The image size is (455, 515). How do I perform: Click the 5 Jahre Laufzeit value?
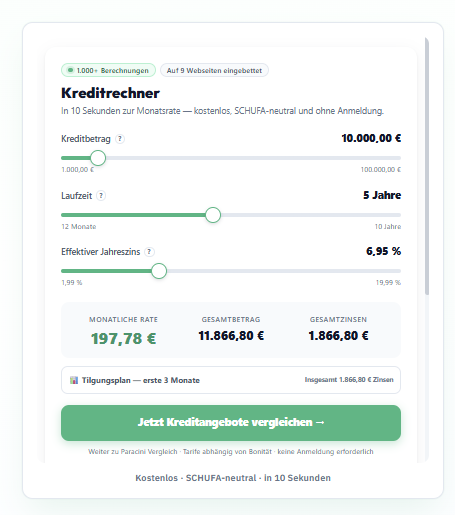click(x=382, y=195)
